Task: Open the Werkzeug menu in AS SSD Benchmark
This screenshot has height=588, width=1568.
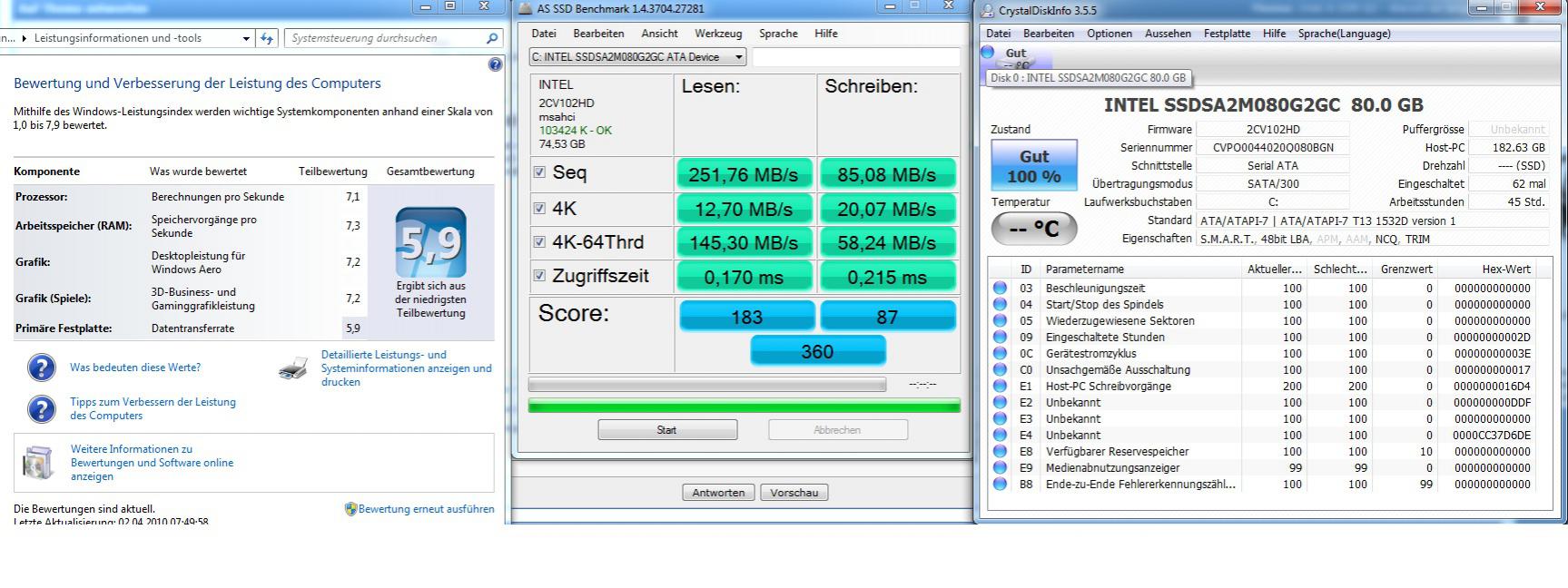Action: coord(718,34)
